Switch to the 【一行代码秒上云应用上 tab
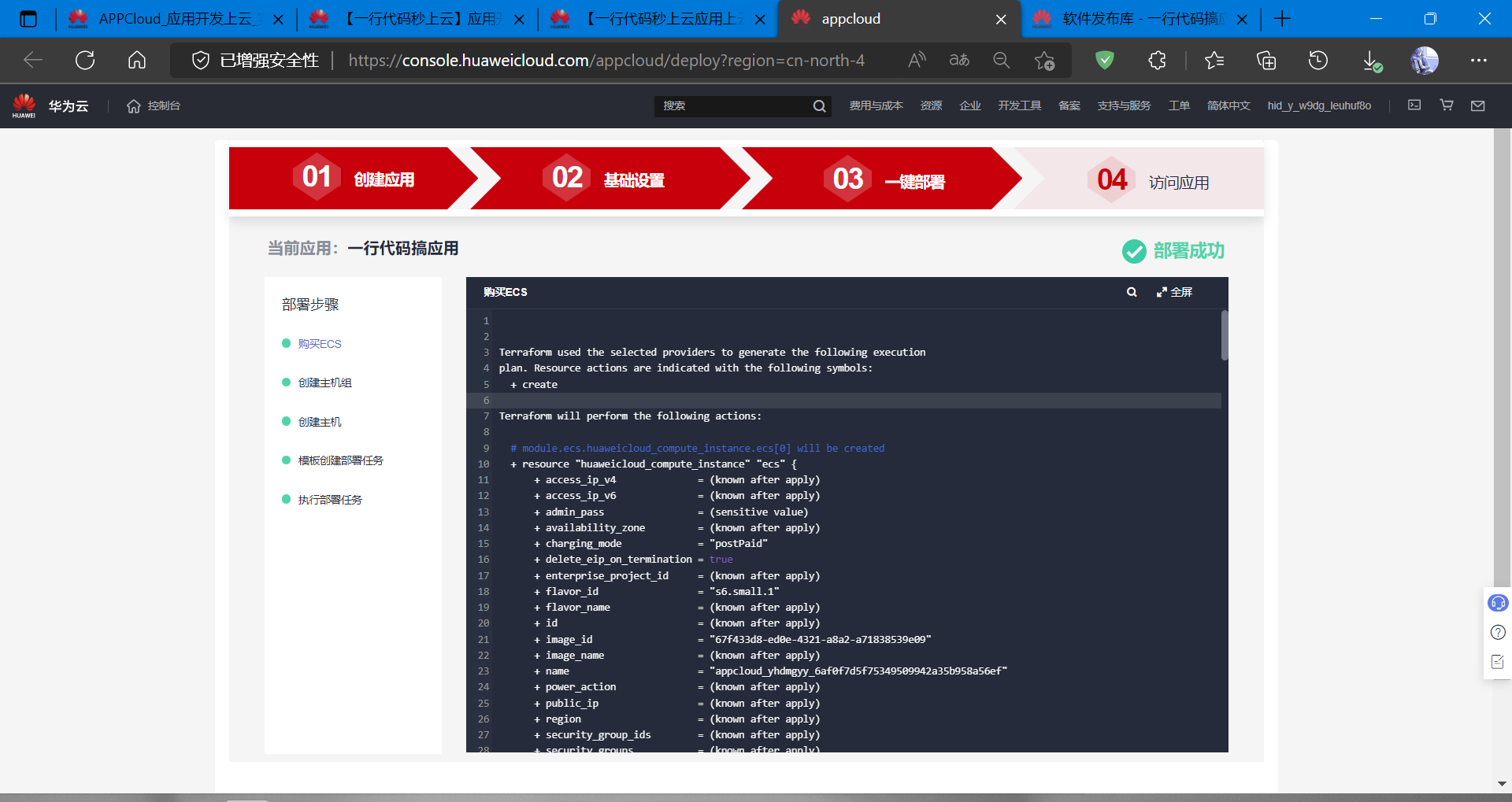The height and width of the screenshot is (802, 1512). [x=657, y=19]
